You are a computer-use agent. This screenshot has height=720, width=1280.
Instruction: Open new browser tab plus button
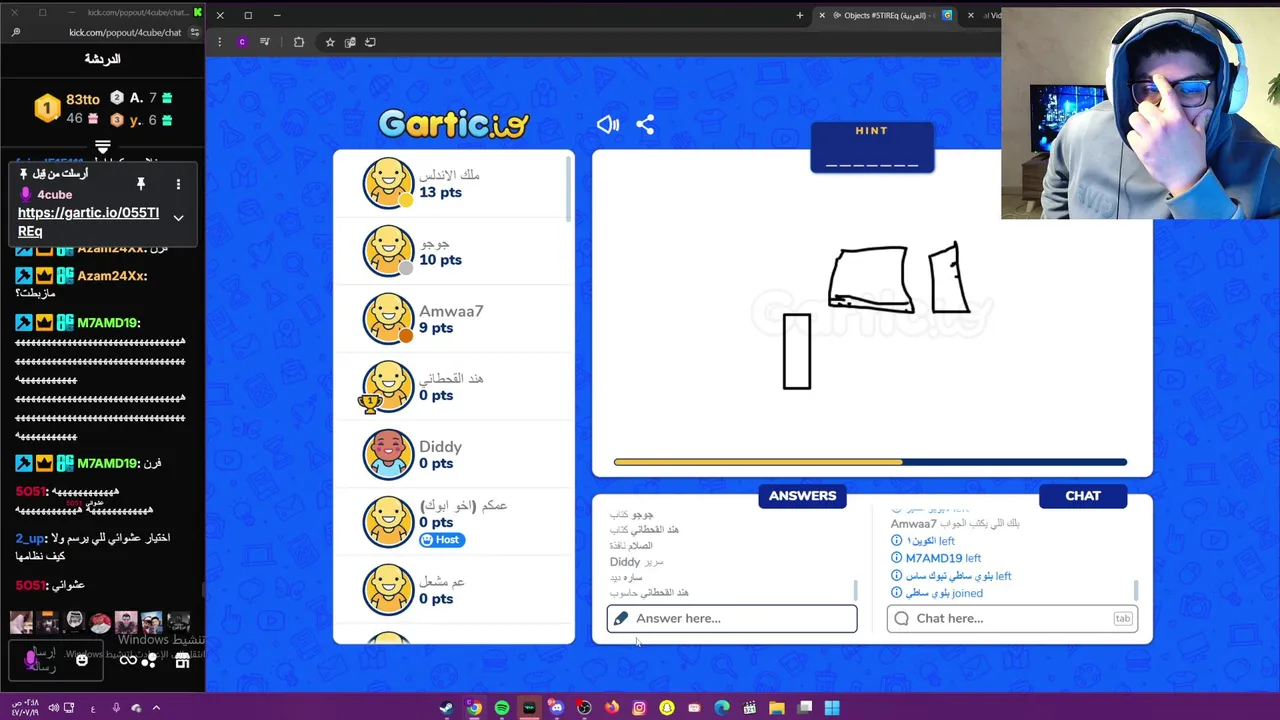tap(799, 15)
